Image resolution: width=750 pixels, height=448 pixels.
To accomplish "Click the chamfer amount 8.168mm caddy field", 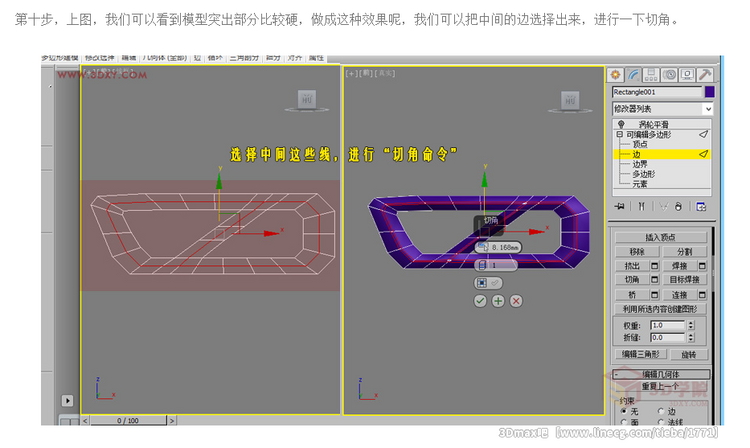I will tap(498, 247).
